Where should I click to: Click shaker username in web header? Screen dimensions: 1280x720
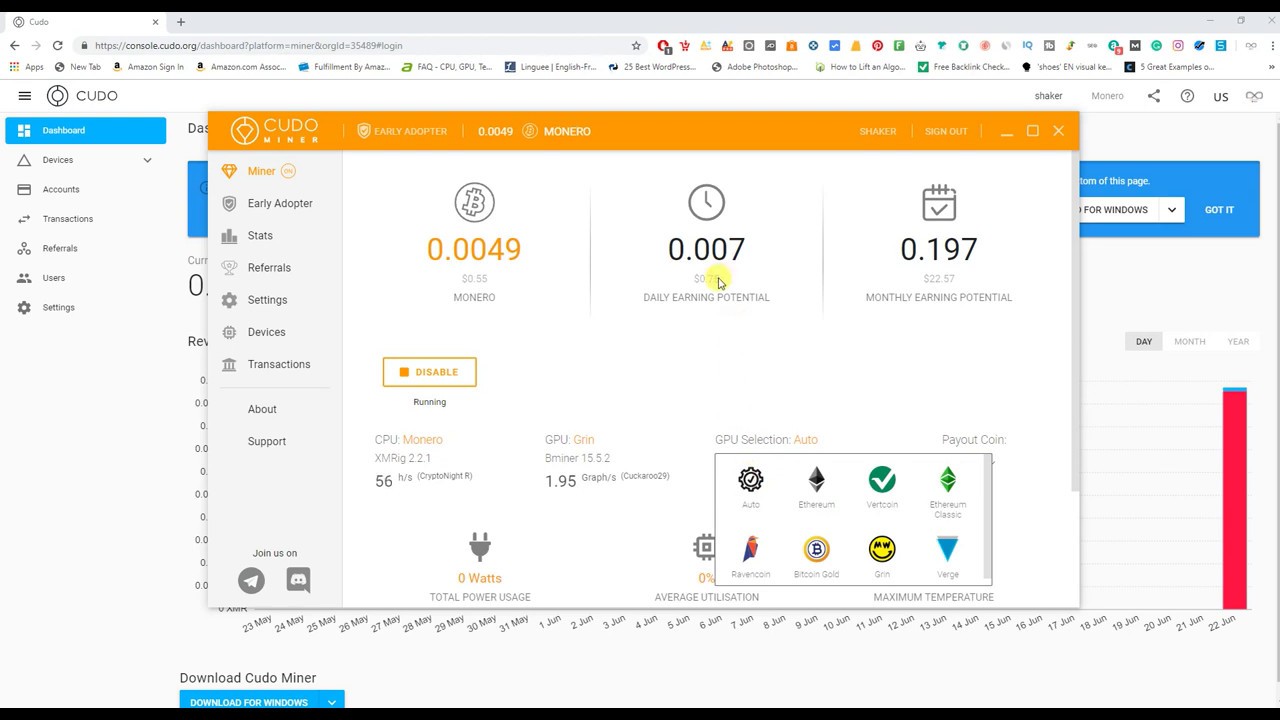(x=1048, y=96)
